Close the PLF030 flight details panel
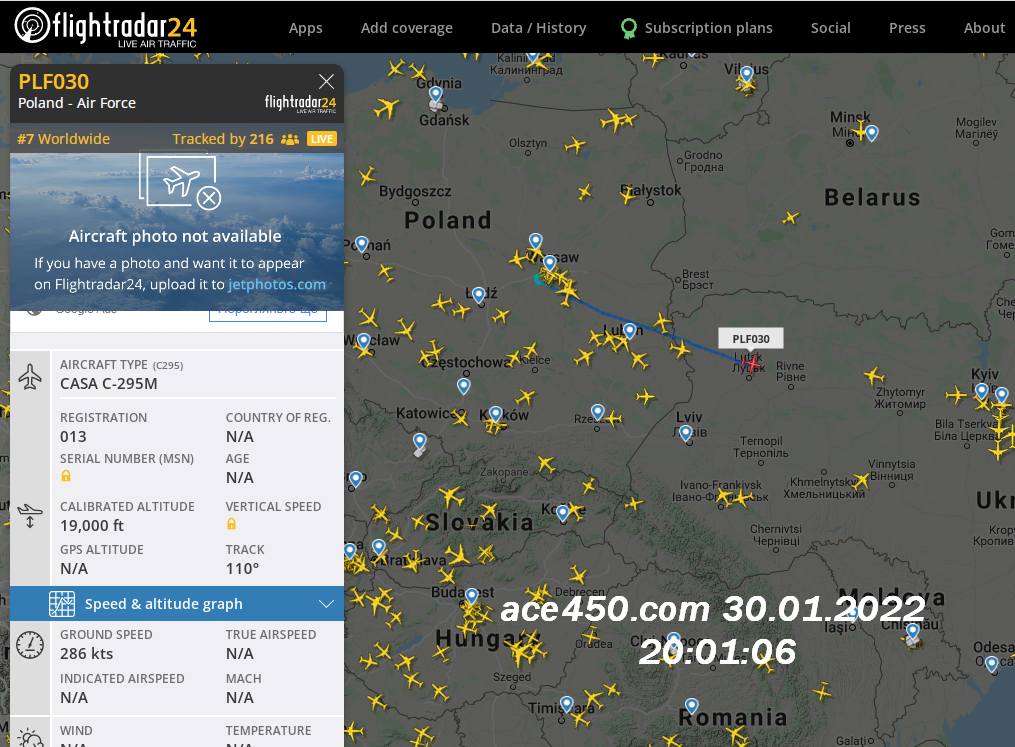 (x=326, y=82)
